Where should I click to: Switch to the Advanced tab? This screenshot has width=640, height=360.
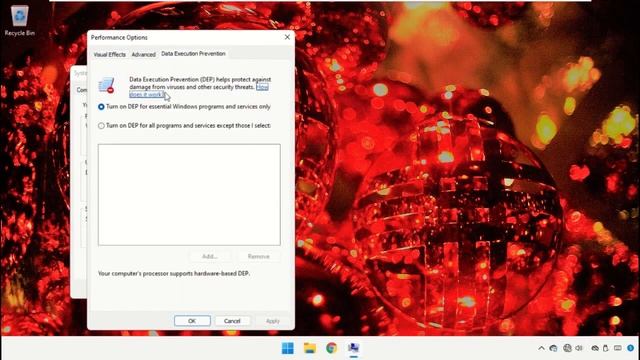pos(143,54)
